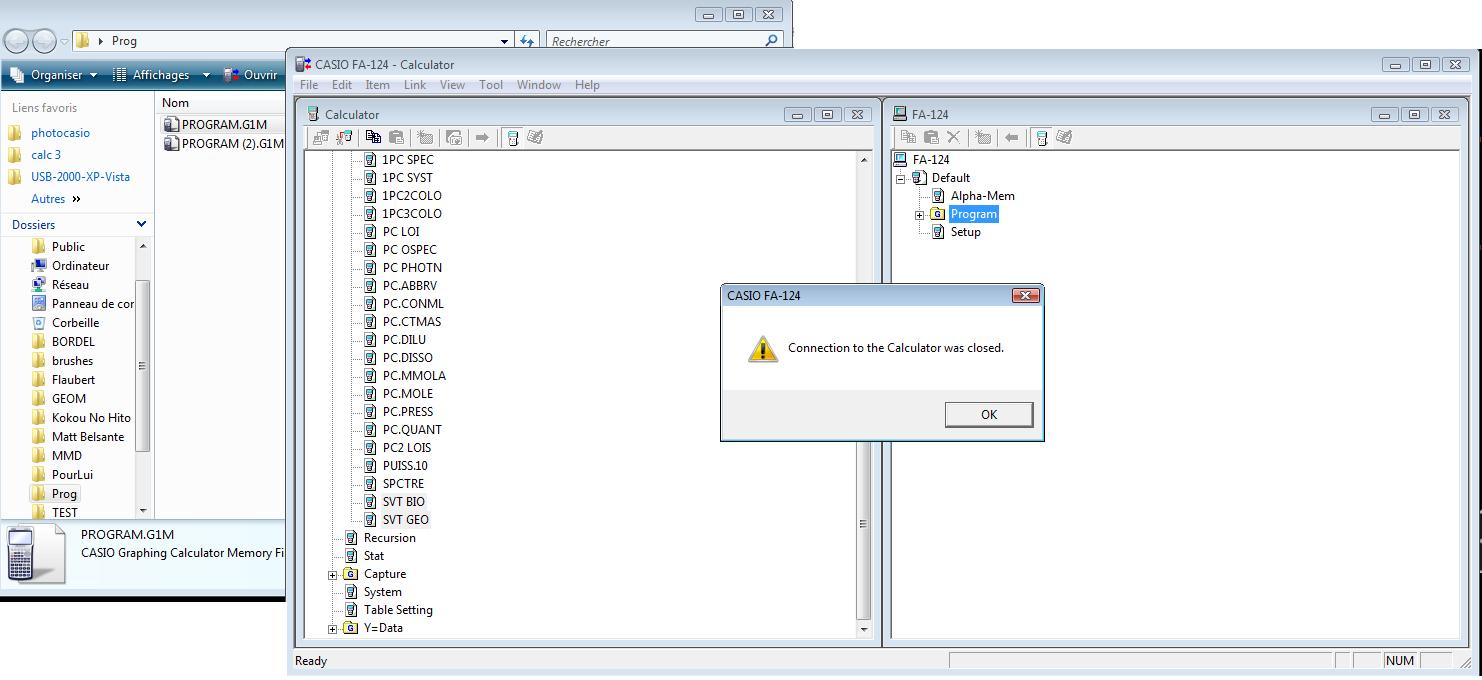The width and height of the screenshot is (1482, 680).
Task: Close the CASIO FA-124 warning dialog
Action: [x=1025, y=295]
